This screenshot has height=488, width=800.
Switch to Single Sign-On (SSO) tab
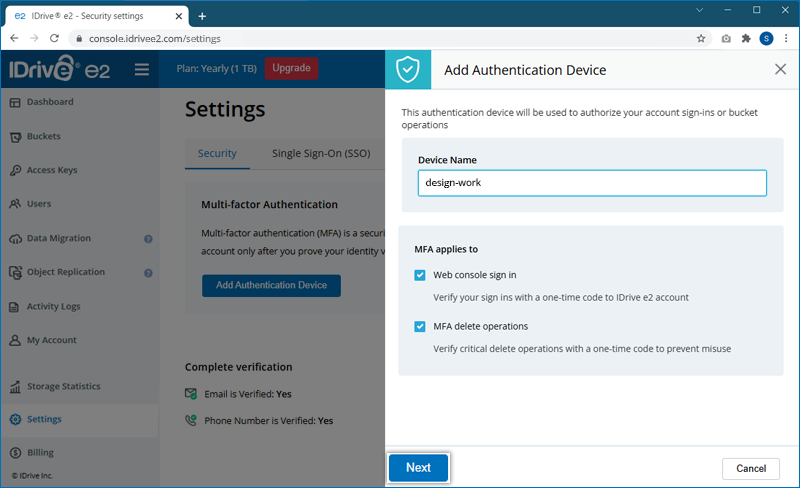(x=321, y=153)
